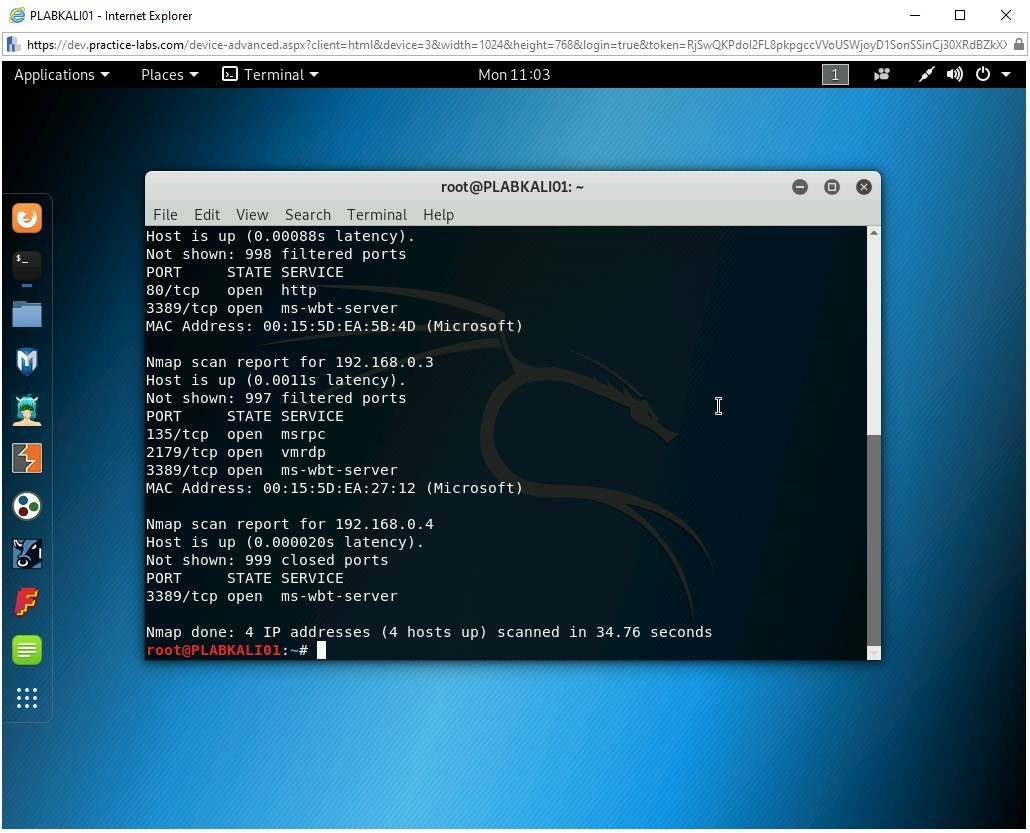Open the system status dropdown arrow
This screenshot has width=1030, height=833.
(x=1008, y=74)
